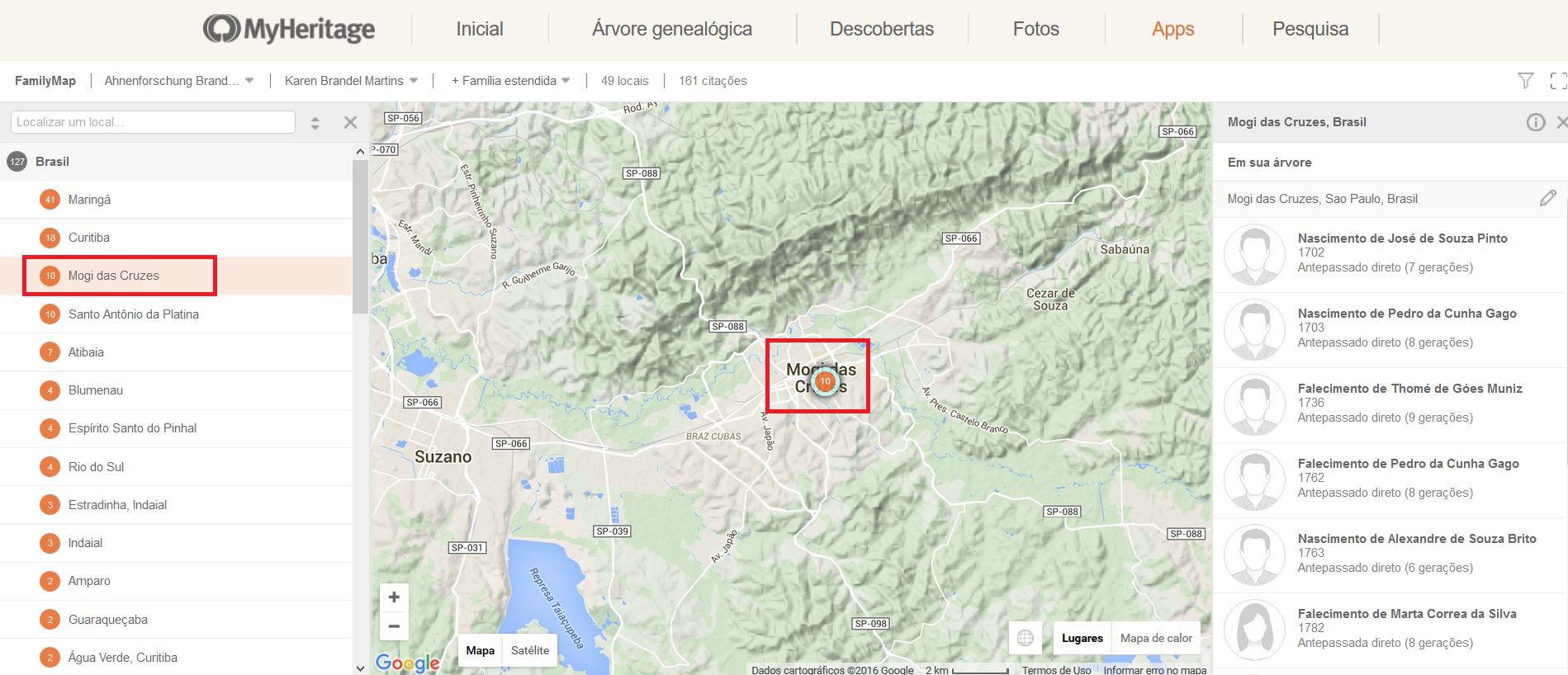Select the Mapa view toggle
The height and width of the screenshot is (675, 1568).
pos(480,650)
